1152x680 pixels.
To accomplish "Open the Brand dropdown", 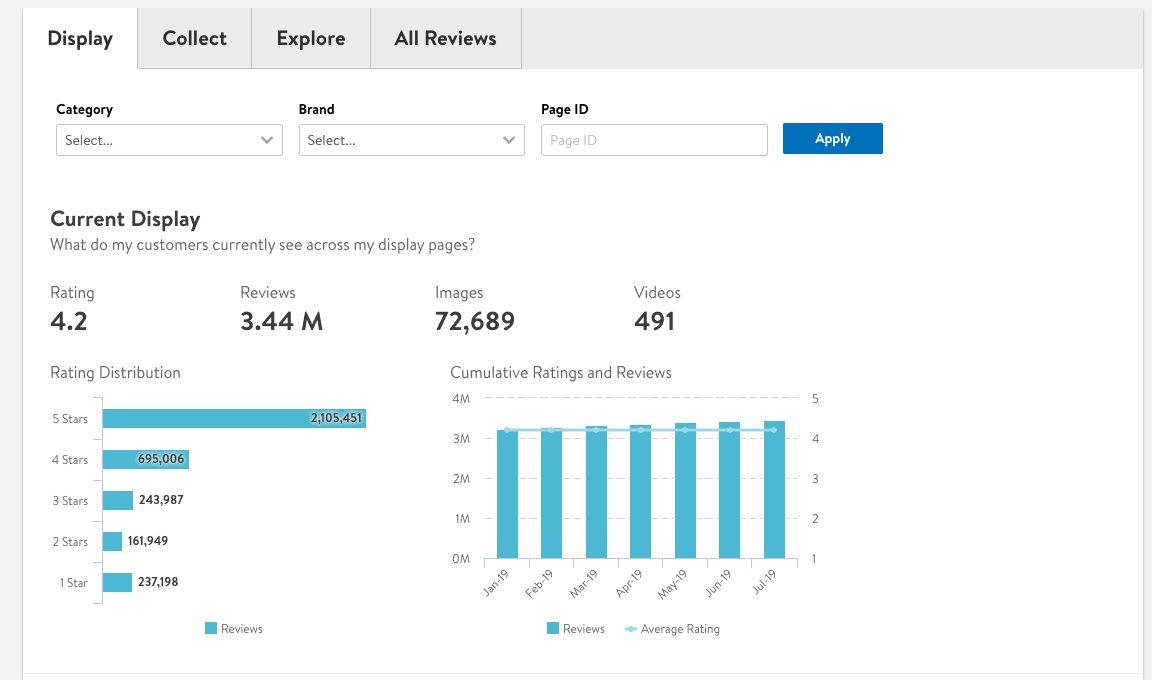I will [x=411, y=140].
